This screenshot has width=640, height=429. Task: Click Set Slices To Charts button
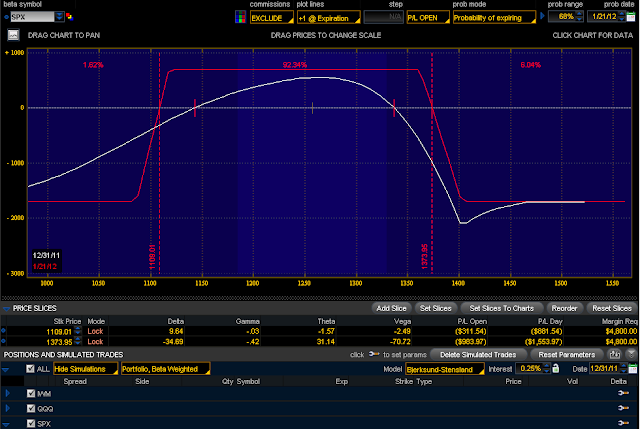pos(501,308)
